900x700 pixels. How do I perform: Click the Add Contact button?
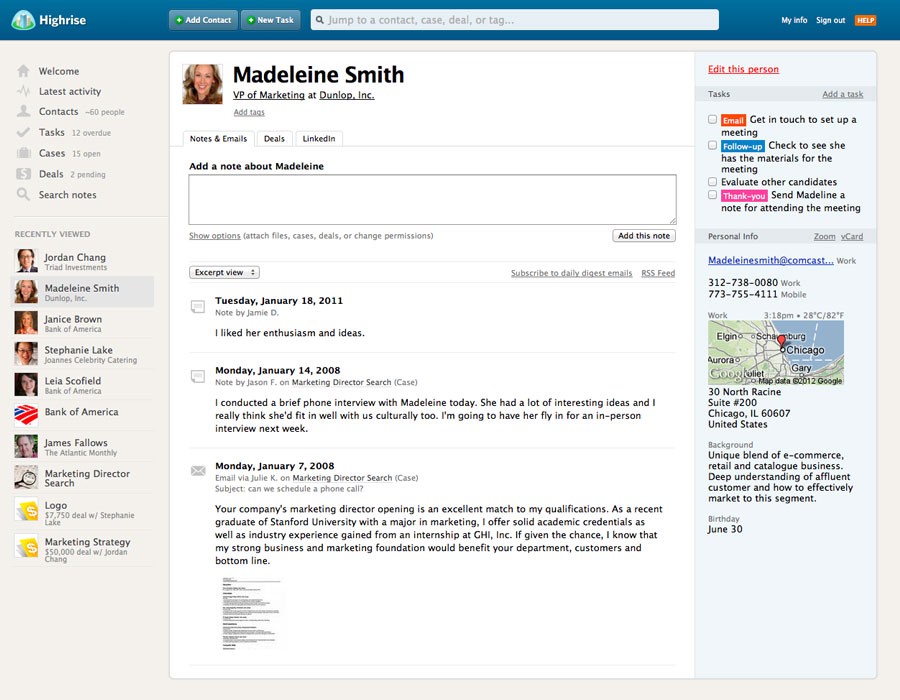(203, 20)
